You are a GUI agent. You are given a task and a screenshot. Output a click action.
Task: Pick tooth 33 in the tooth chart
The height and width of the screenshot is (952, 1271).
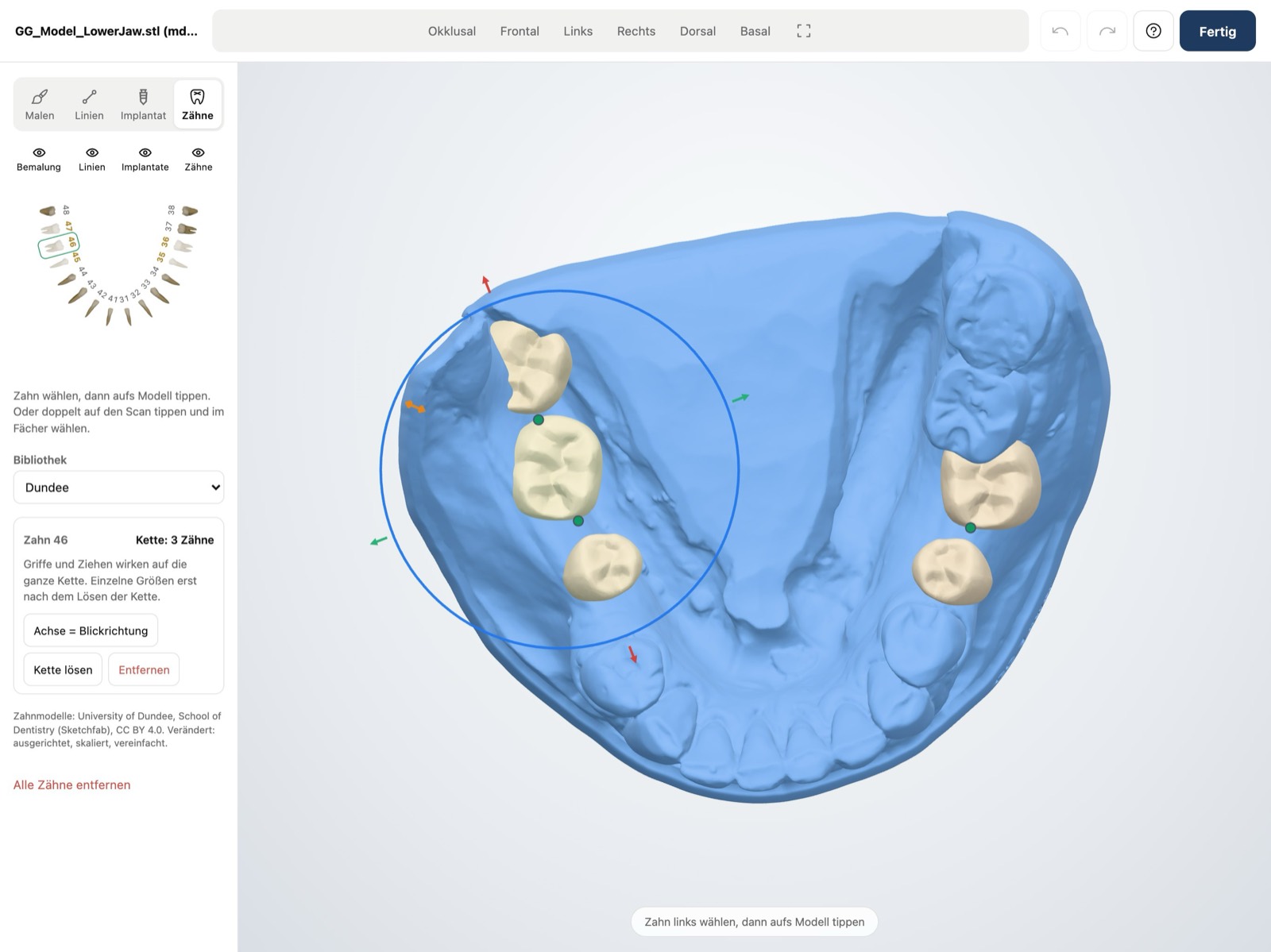160,294
